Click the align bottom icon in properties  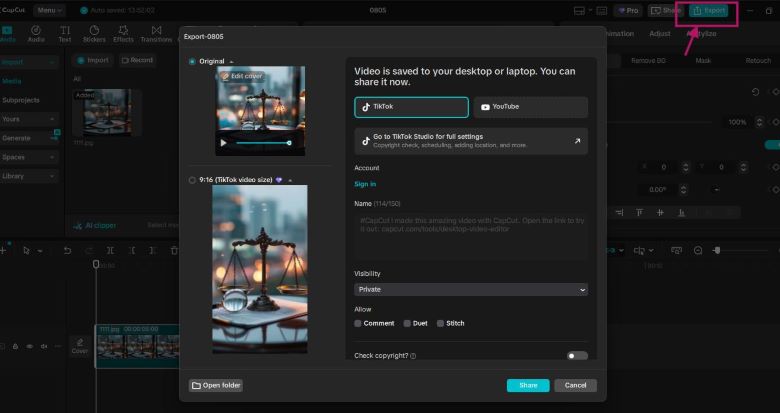(682, 213)
